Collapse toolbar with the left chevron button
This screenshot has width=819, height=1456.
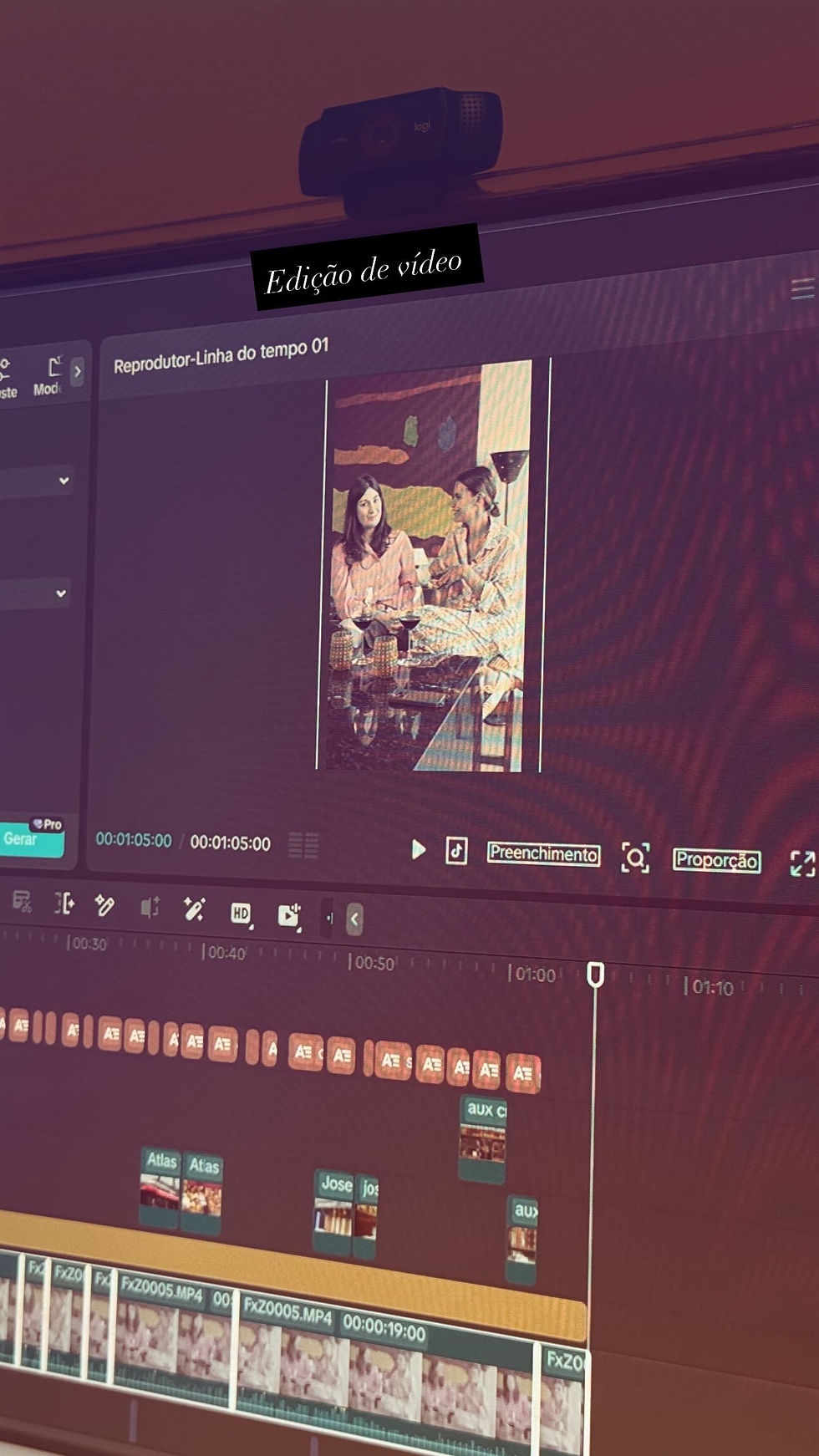(354, 919)
